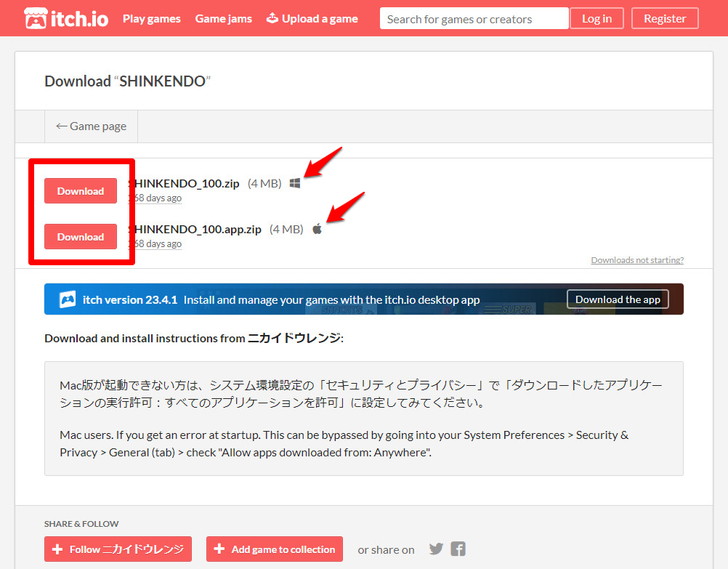Viewport: 728px width, 569px height.
Task: Click the itch version 23.4.1 text
Action: pos(130,300)
